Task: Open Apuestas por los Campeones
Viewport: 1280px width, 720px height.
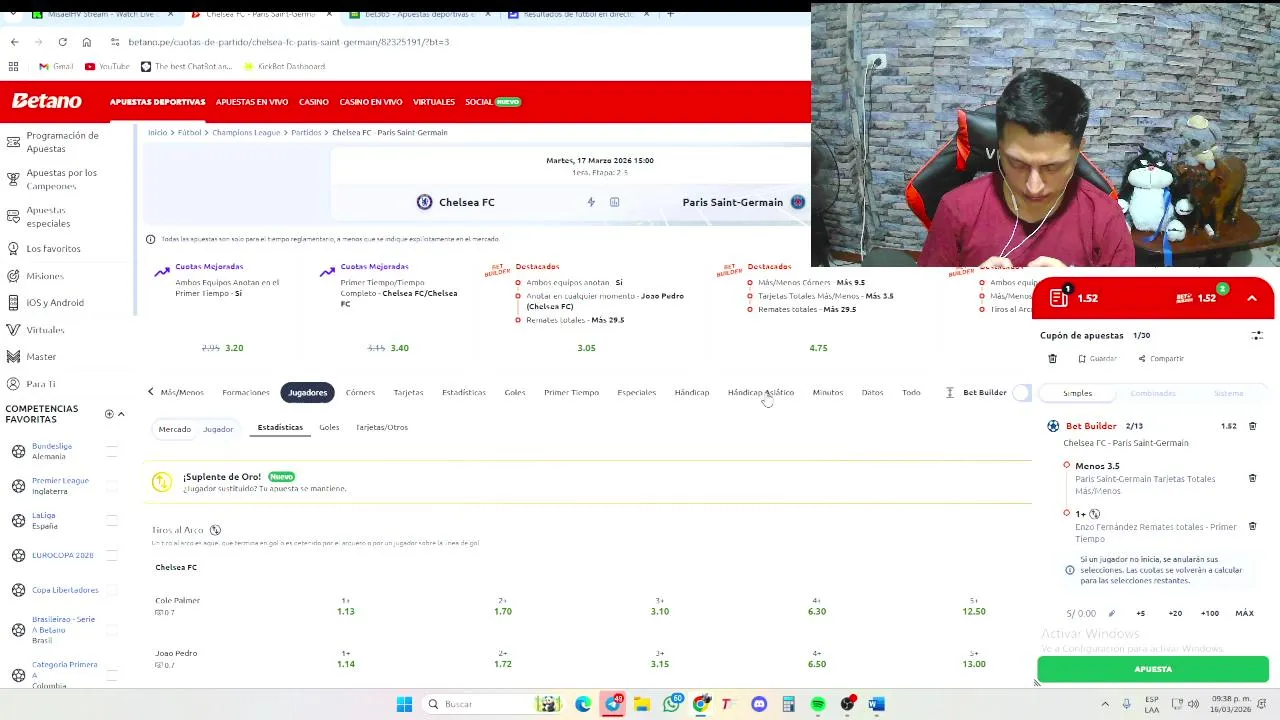Action: click(x=61, y=179)
